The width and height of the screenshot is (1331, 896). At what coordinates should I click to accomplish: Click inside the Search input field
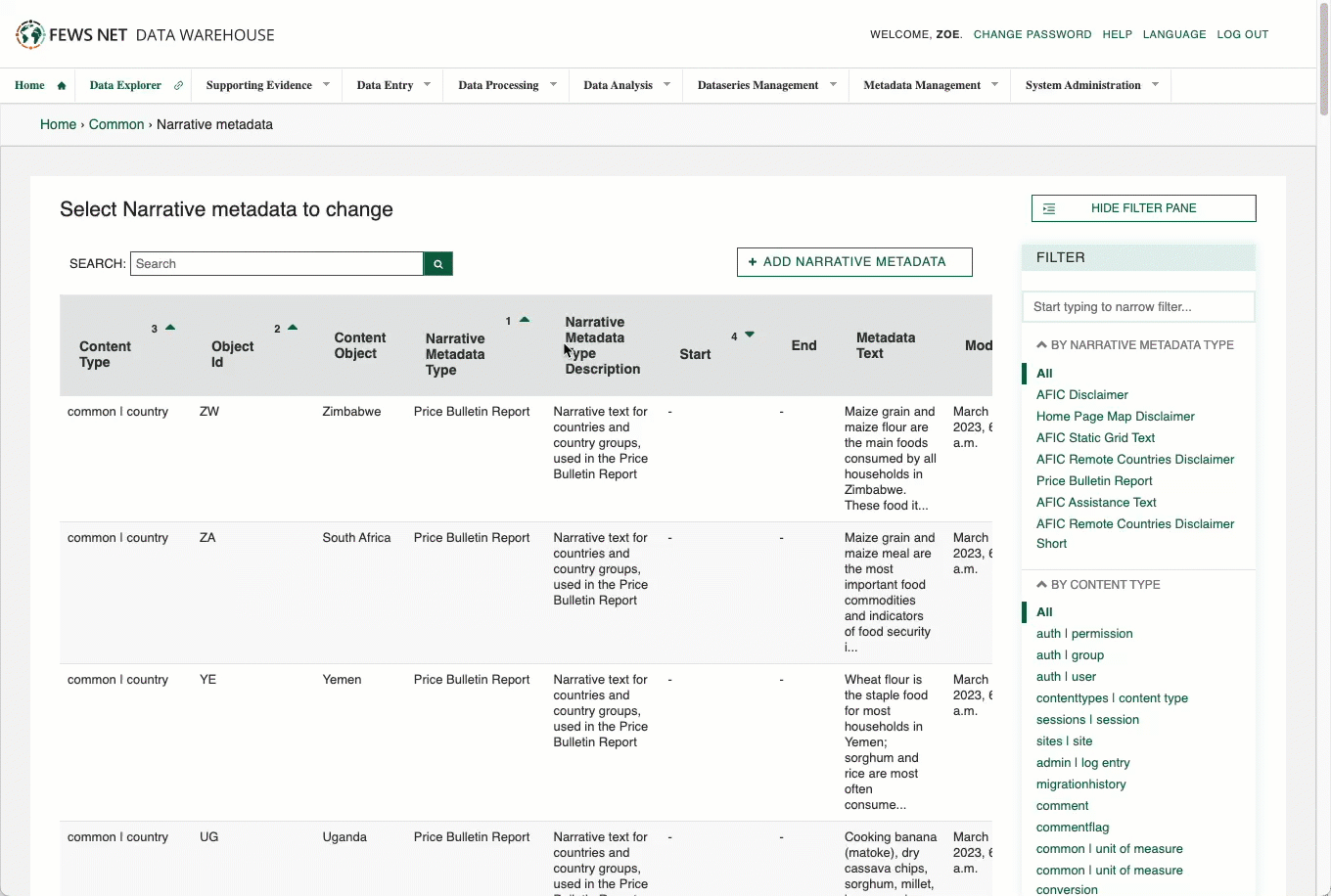pyautogui.click(x=277, y=263)
